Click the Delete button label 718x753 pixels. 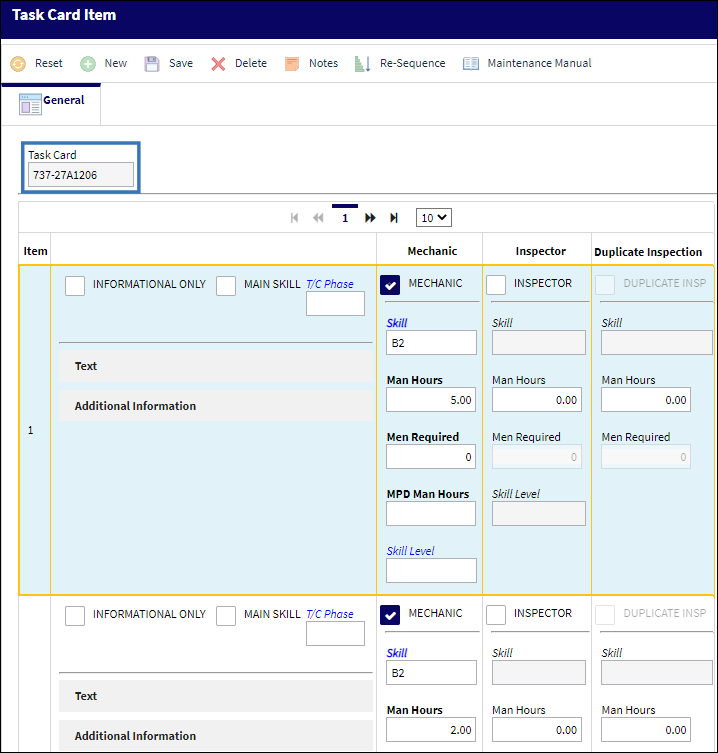pos(251,63)
